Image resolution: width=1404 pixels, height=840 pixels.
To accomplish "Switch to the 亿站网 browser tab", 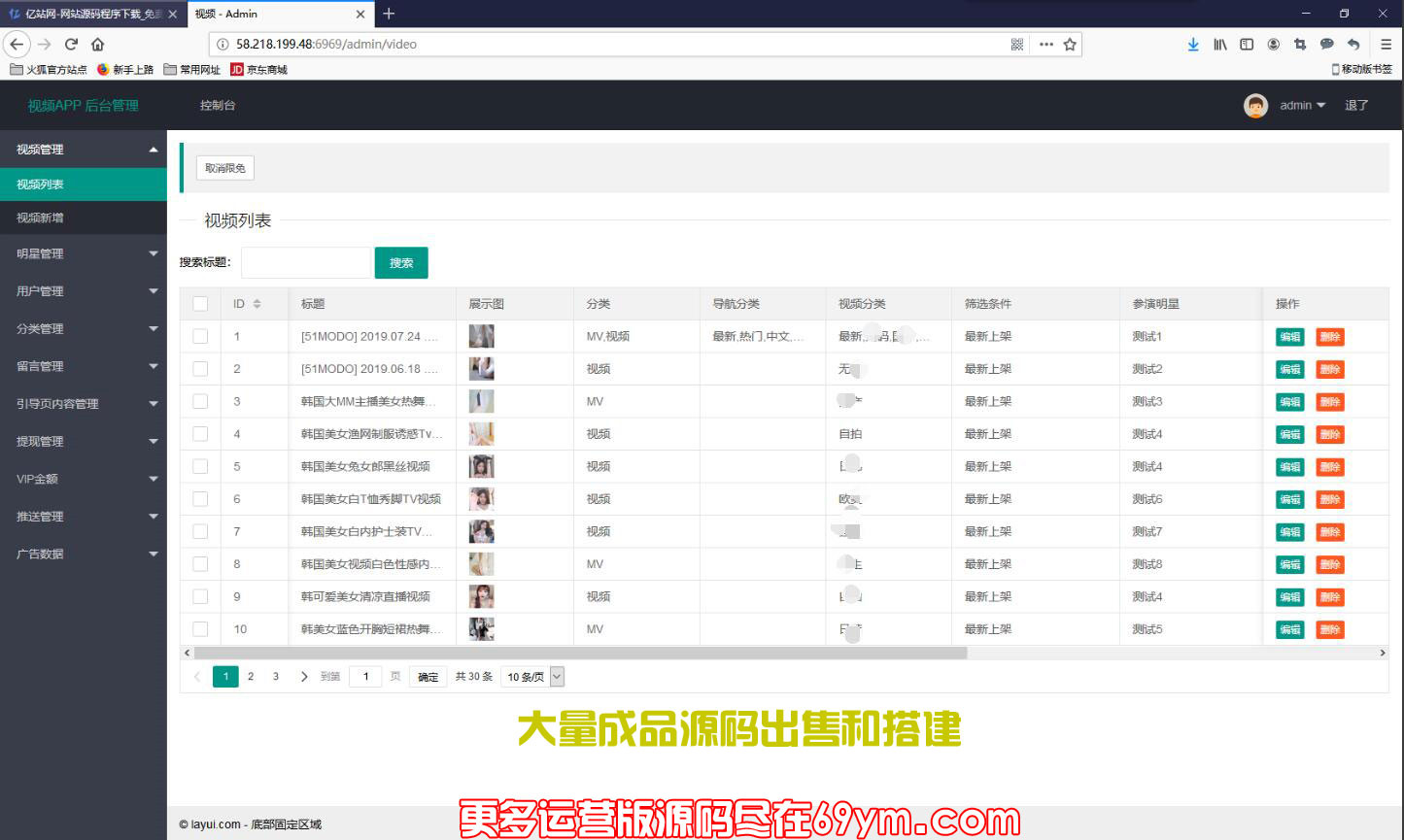I will pos(86,14).
